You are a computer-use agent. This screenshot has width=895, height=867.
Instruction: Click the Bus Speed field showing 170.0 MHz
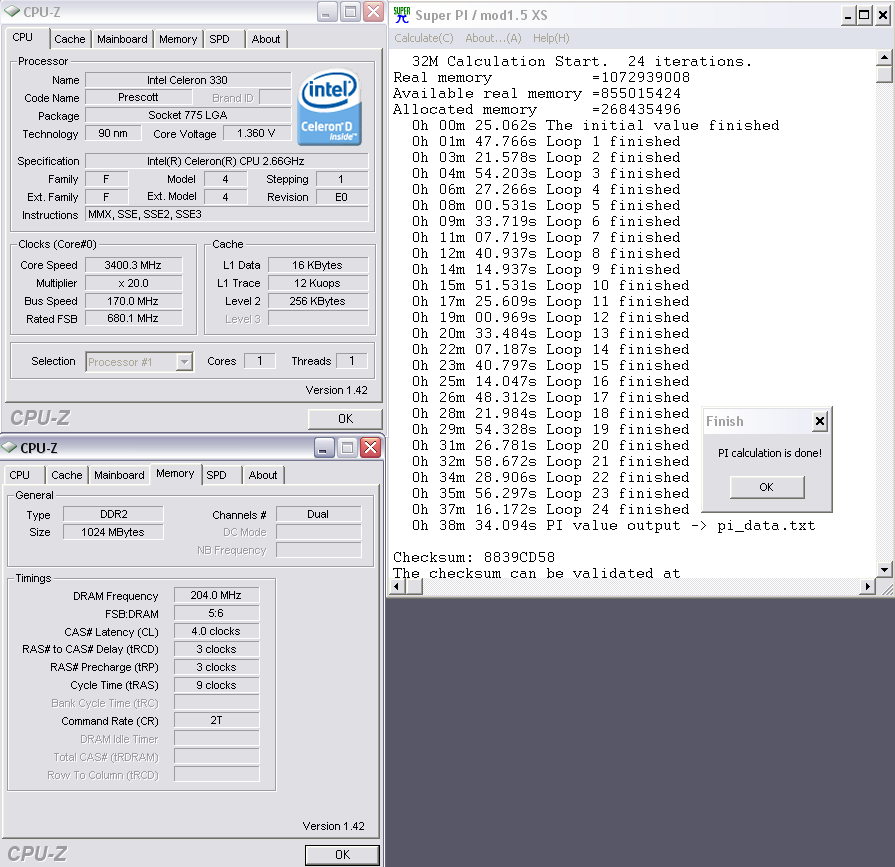click(134, 301)
